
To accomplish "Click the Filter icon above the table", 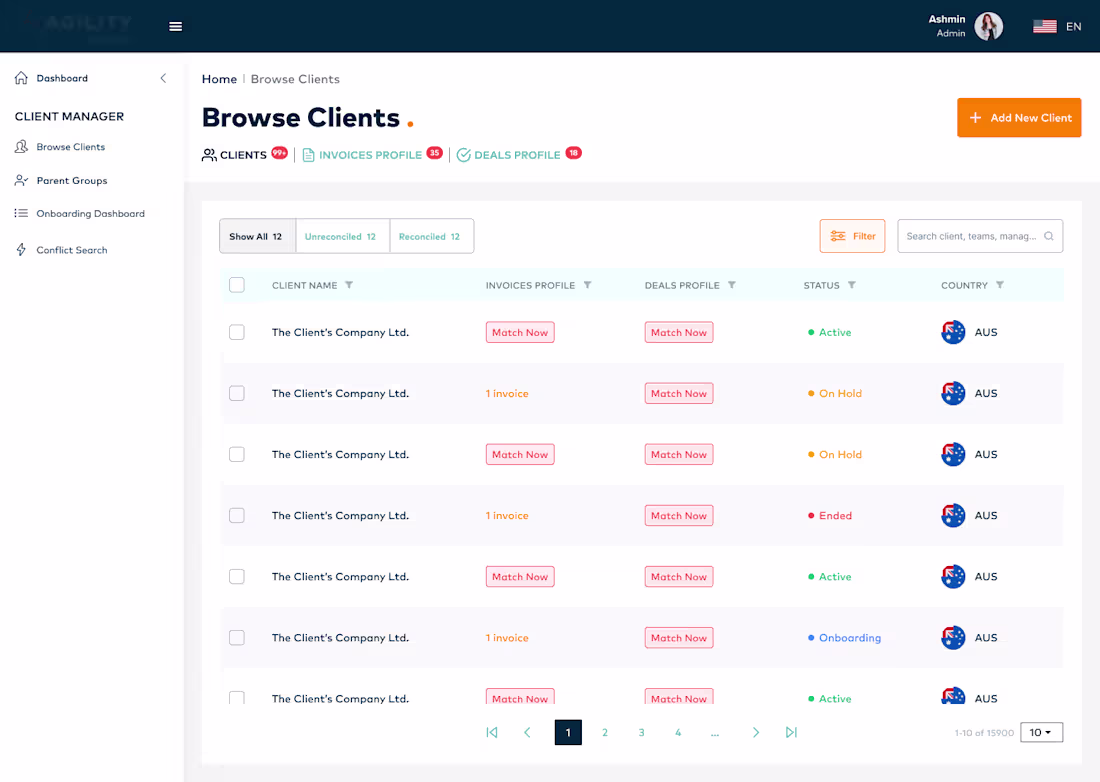I will (838, 235).
